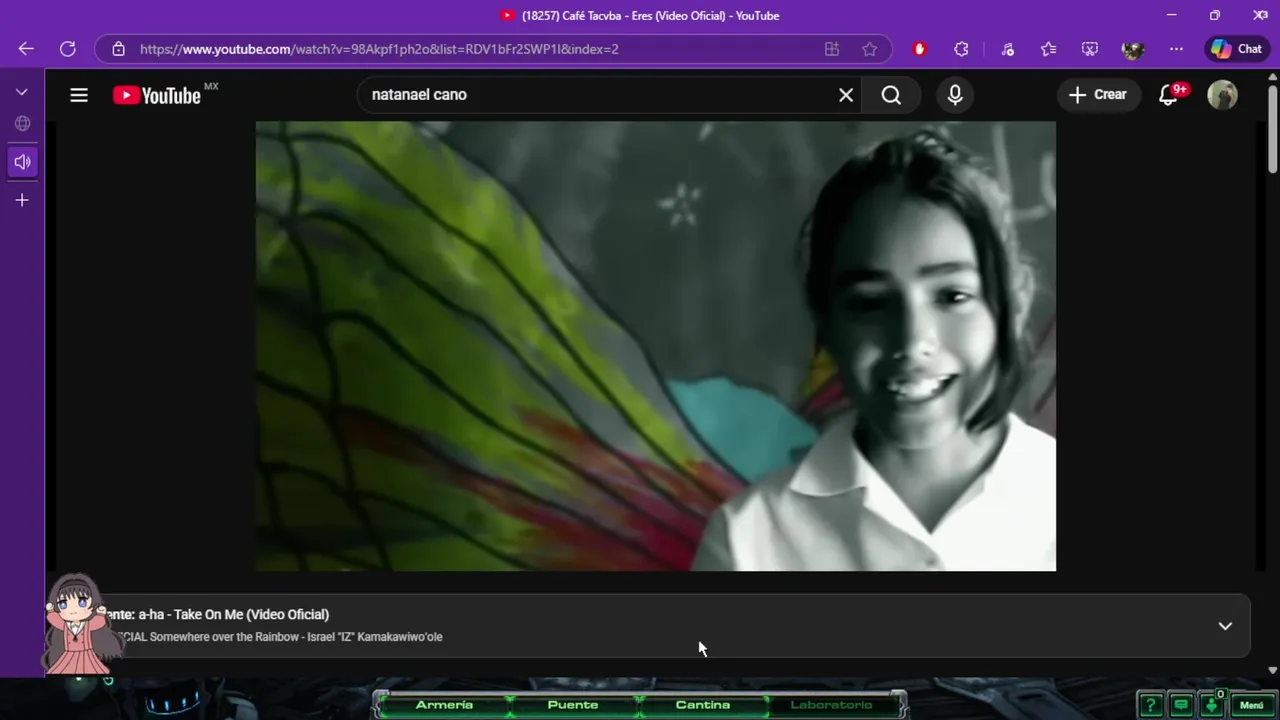The width and height of the screenshot is (1280, 720).
Task: Click the Café Tacvba video player
Action: [656, 346]
